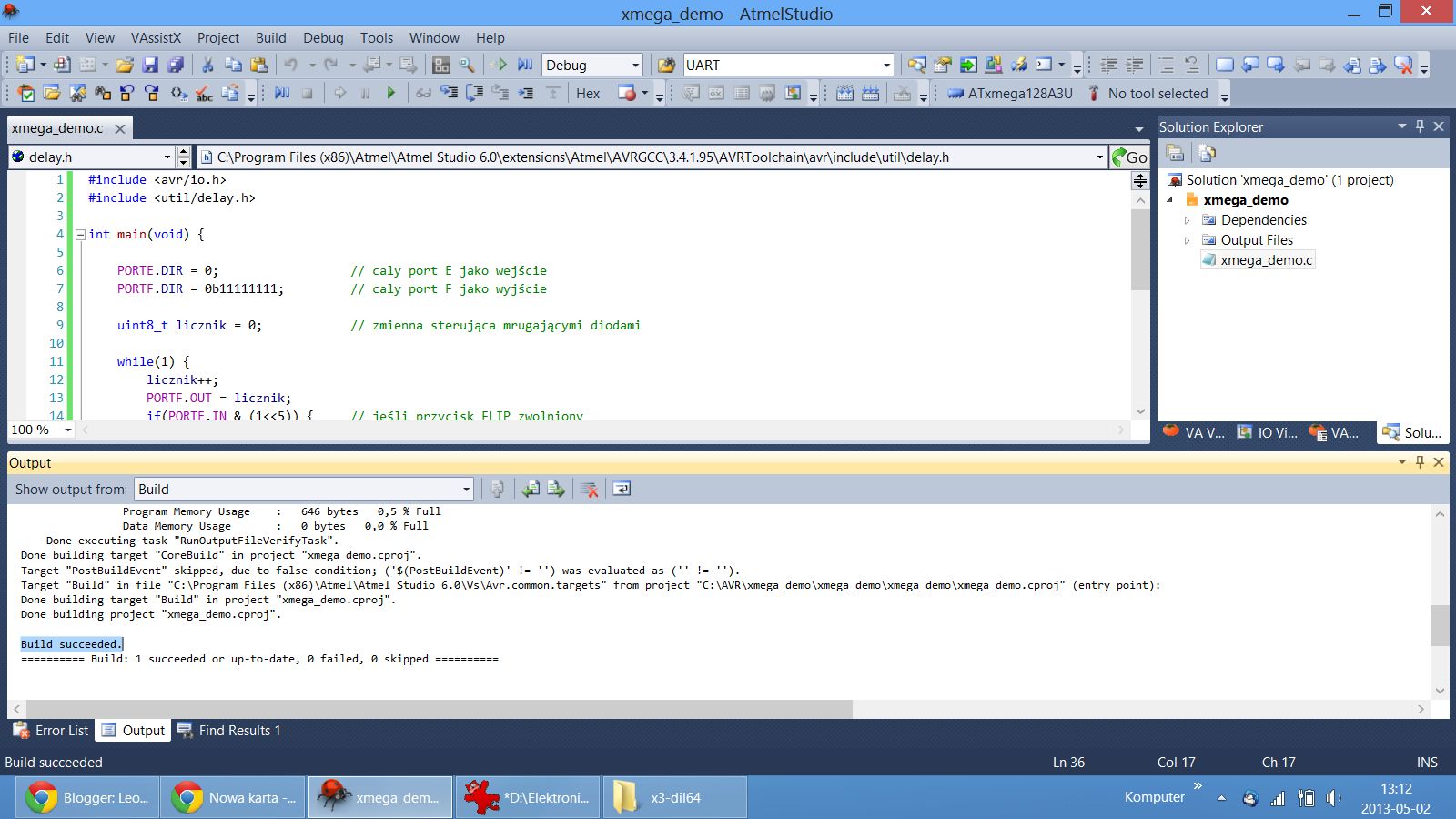Open the 'Show output from' Build dropdown

pyautogui.click(x=466, y=490)
